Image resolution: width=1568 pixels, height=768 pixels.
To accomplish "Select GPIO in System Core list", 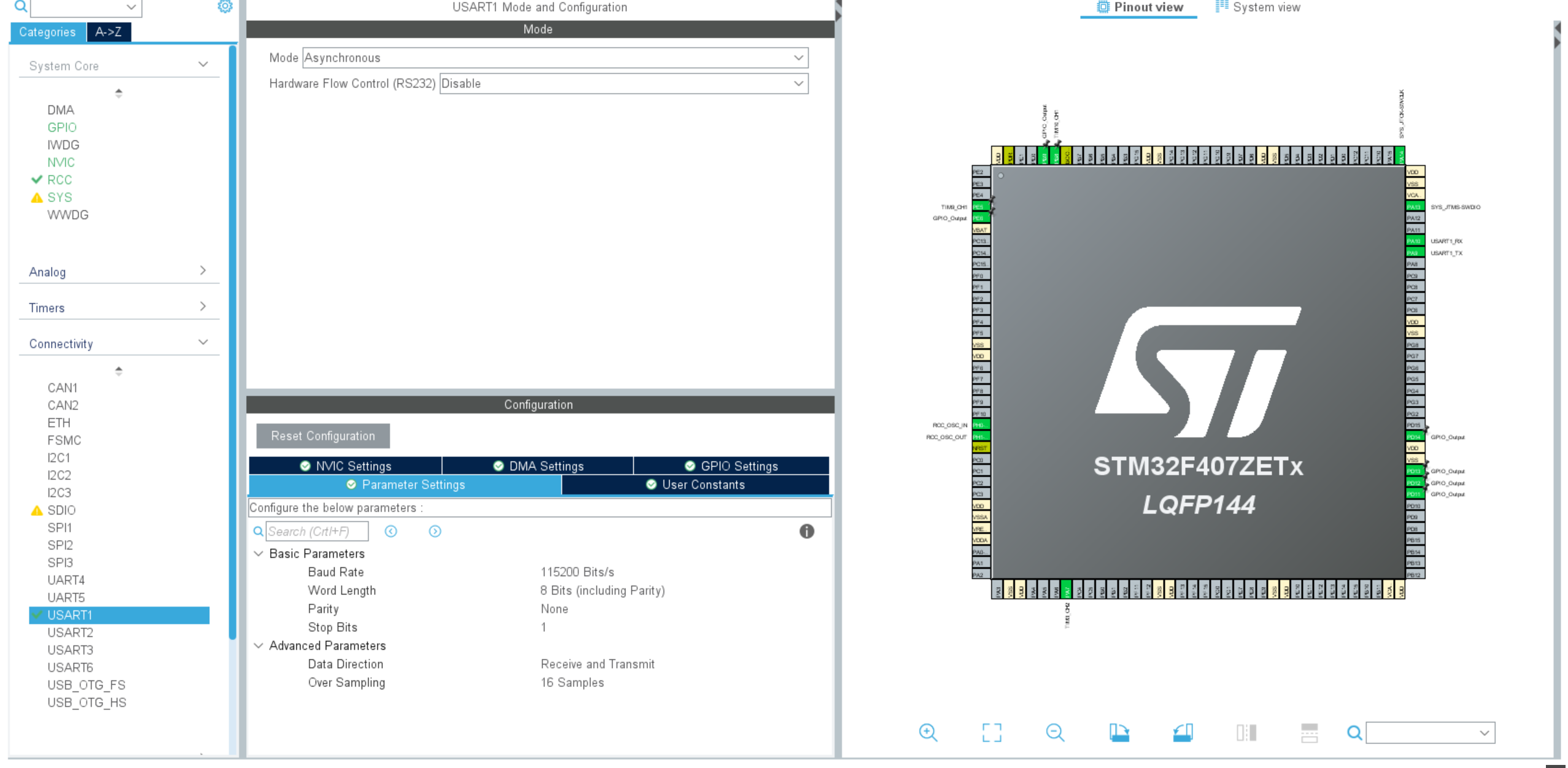I will tap(62, 128).
